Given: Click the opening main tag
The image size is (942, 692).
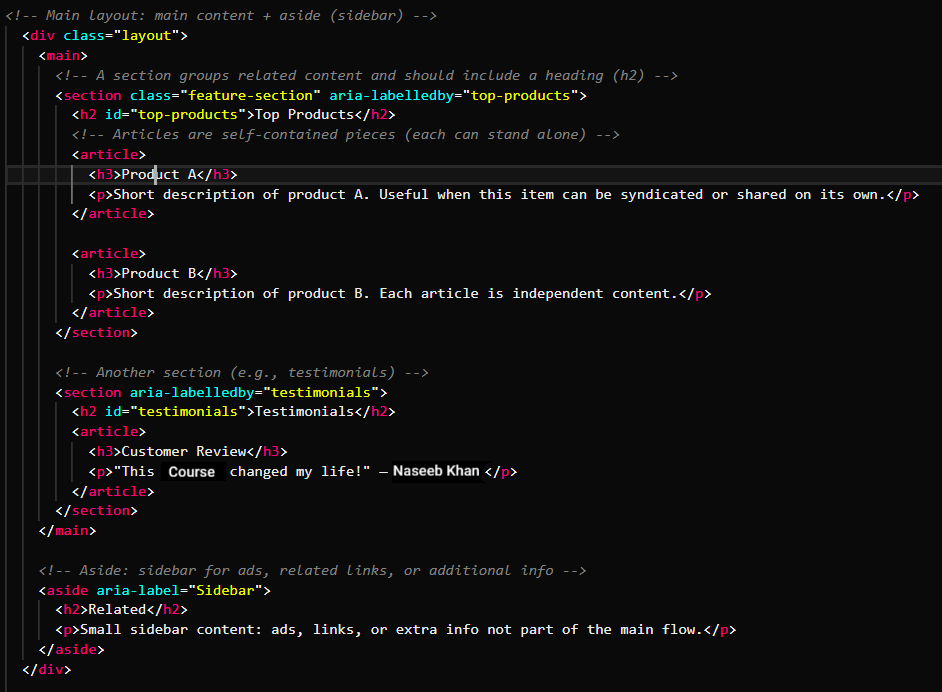Looking at the screenshot, I should (x=63, y=56).
